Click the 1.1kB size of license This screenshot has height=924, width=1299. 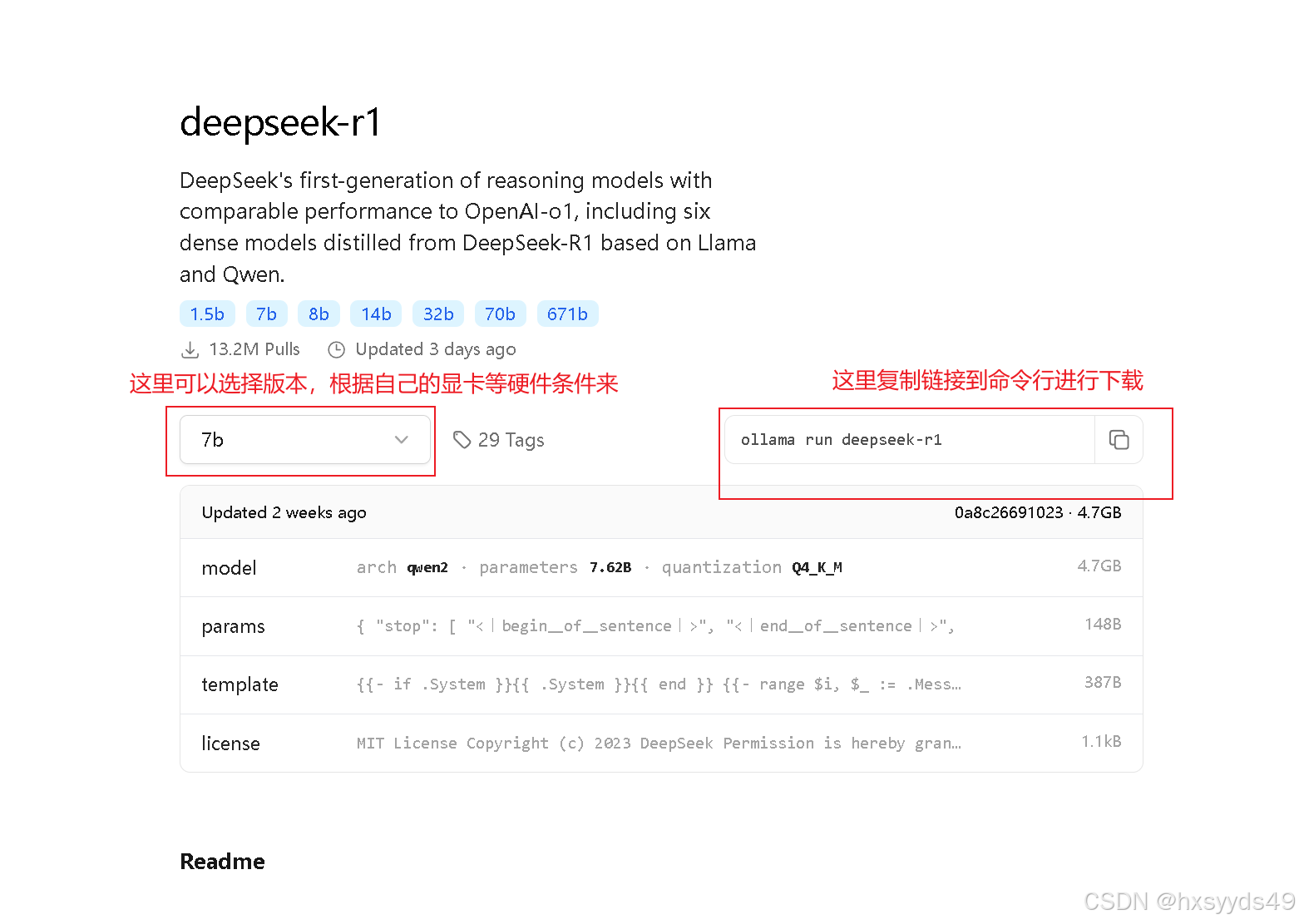[1101, 741]
